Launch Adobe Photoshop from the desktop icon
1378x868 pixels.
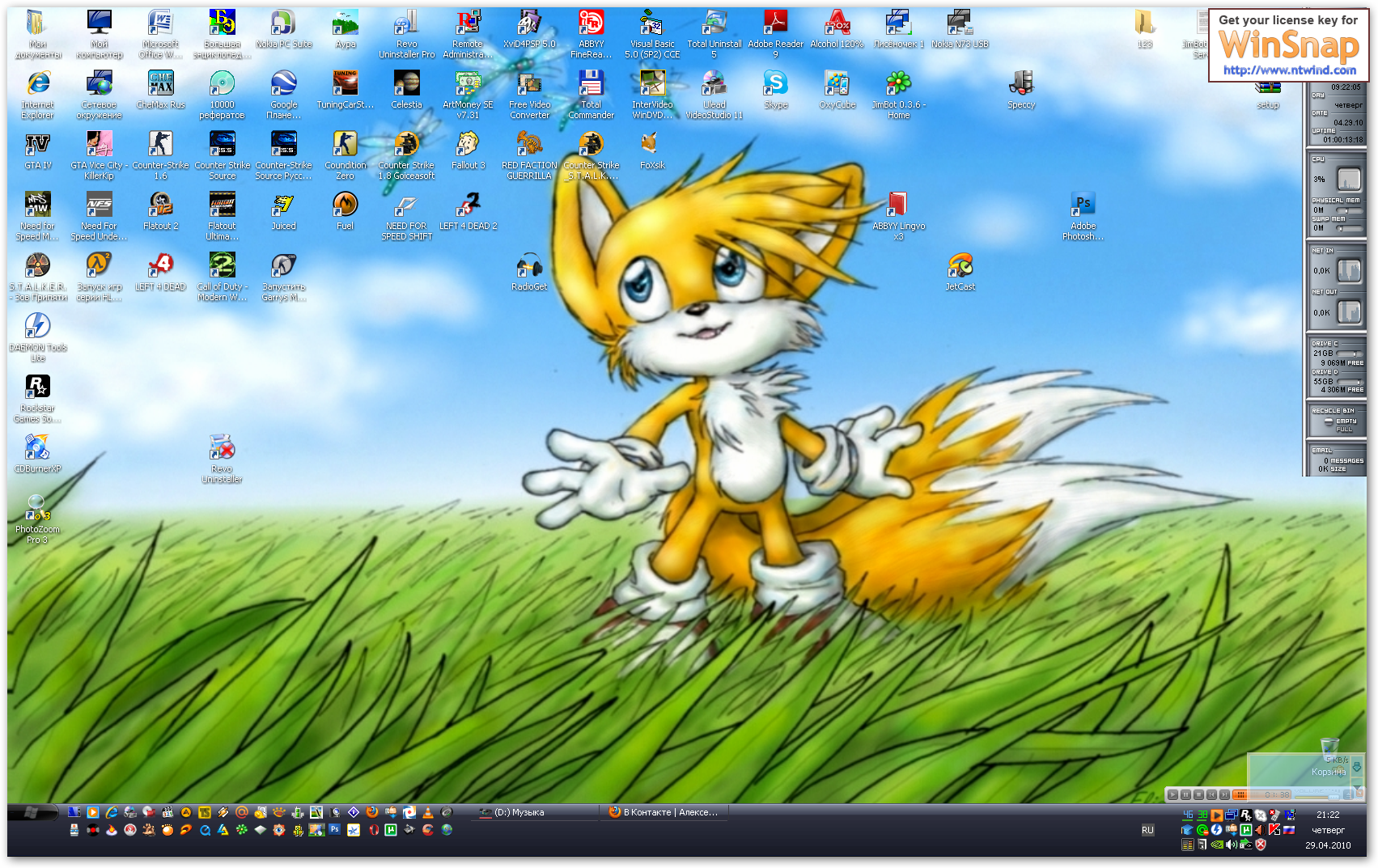pyautogui.click(x=1083, y=216)
